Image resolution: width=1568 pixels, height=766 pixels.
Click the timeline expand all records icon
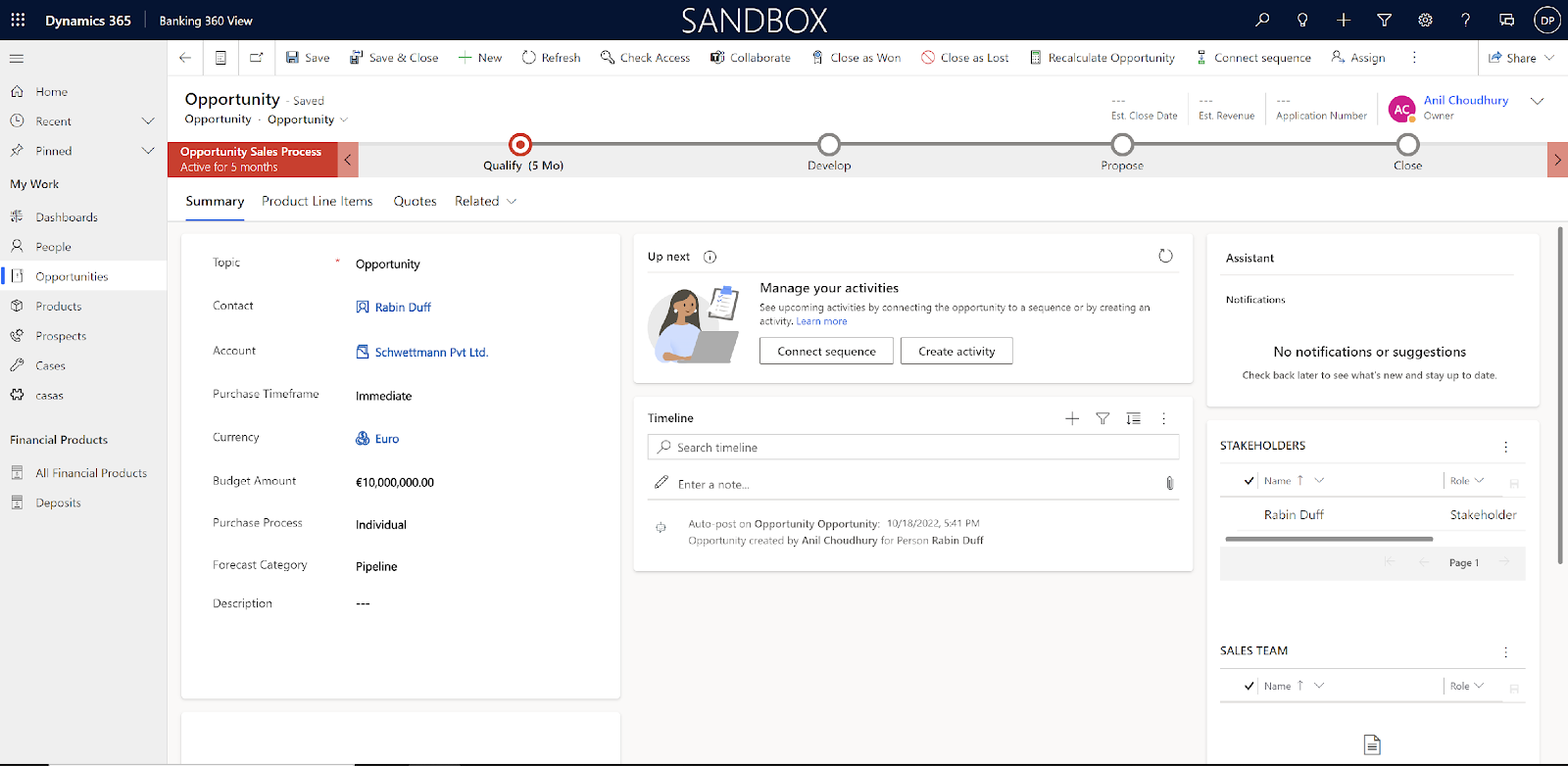[x=1133, y=418]
